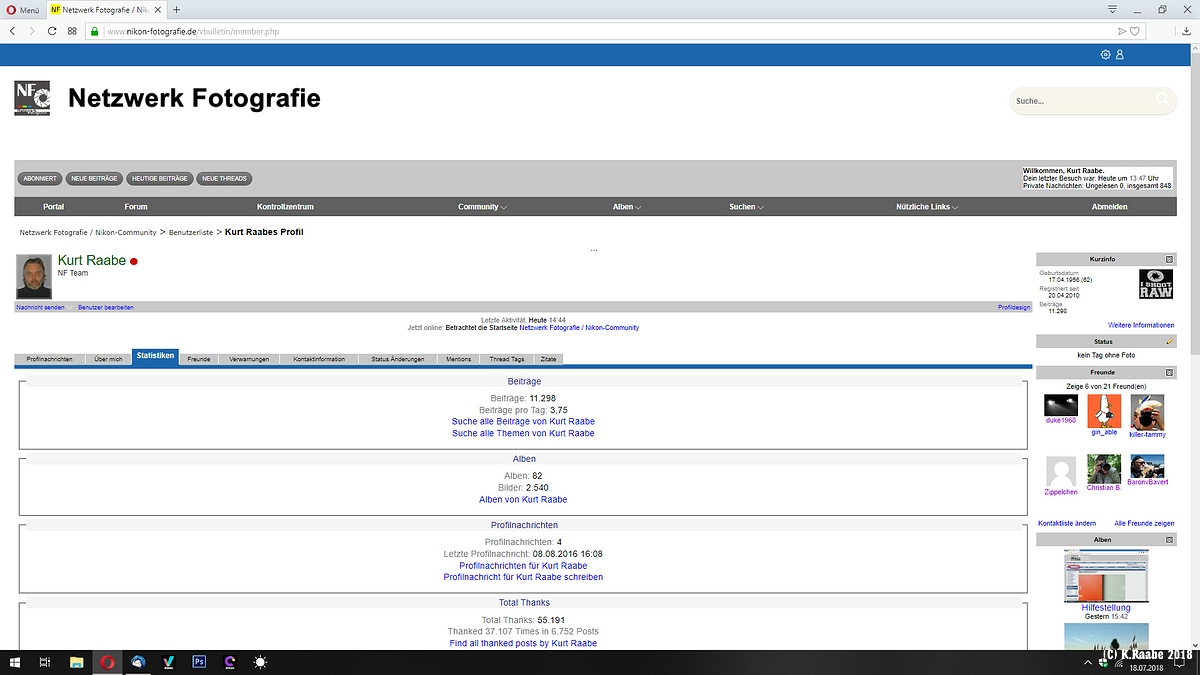This screenshot has width=1200, height=675.
Task: Open the user account icon in blue bar
Action: (x=1120, y=55)
